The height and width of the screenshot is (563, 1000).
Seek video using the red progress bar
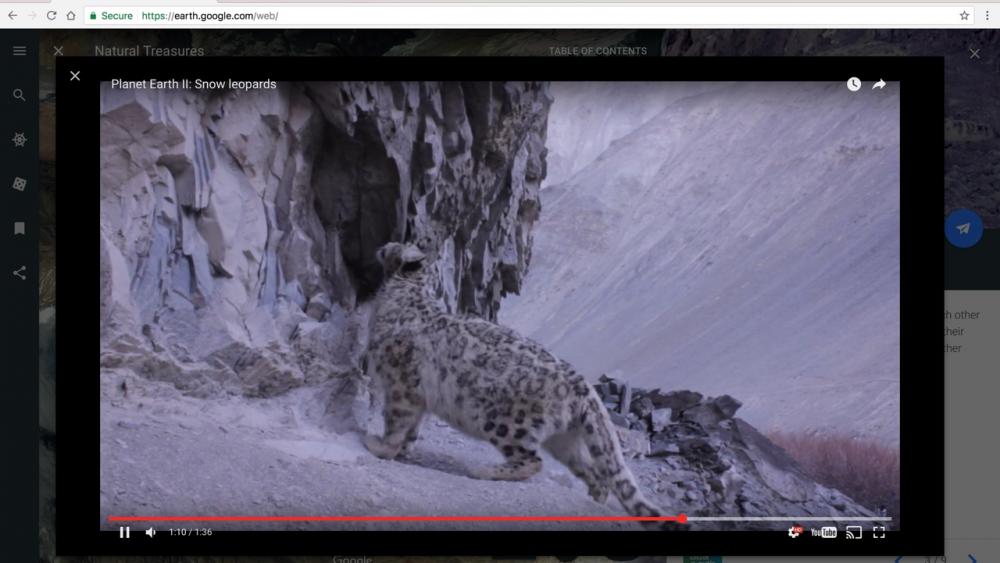click(x=400, y=518)
